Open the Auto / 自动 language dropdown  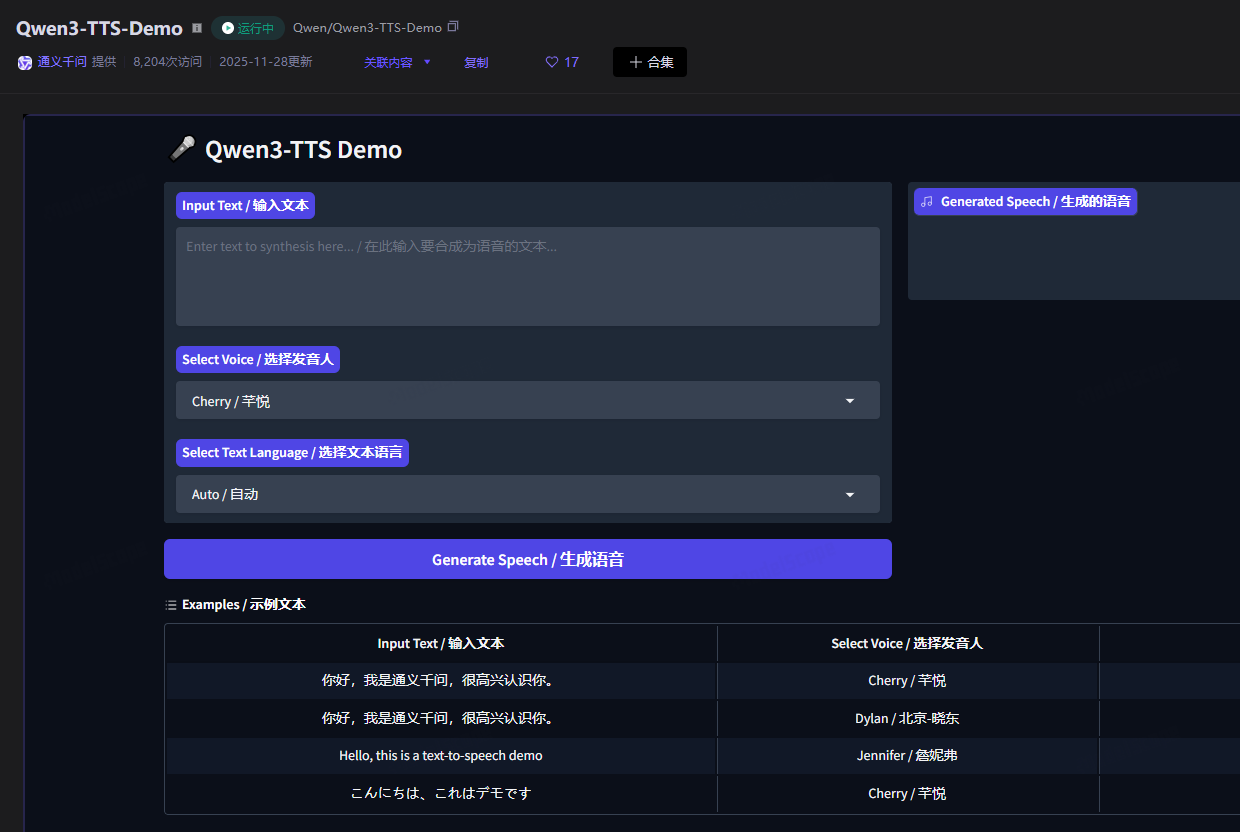tap(527, 493)
